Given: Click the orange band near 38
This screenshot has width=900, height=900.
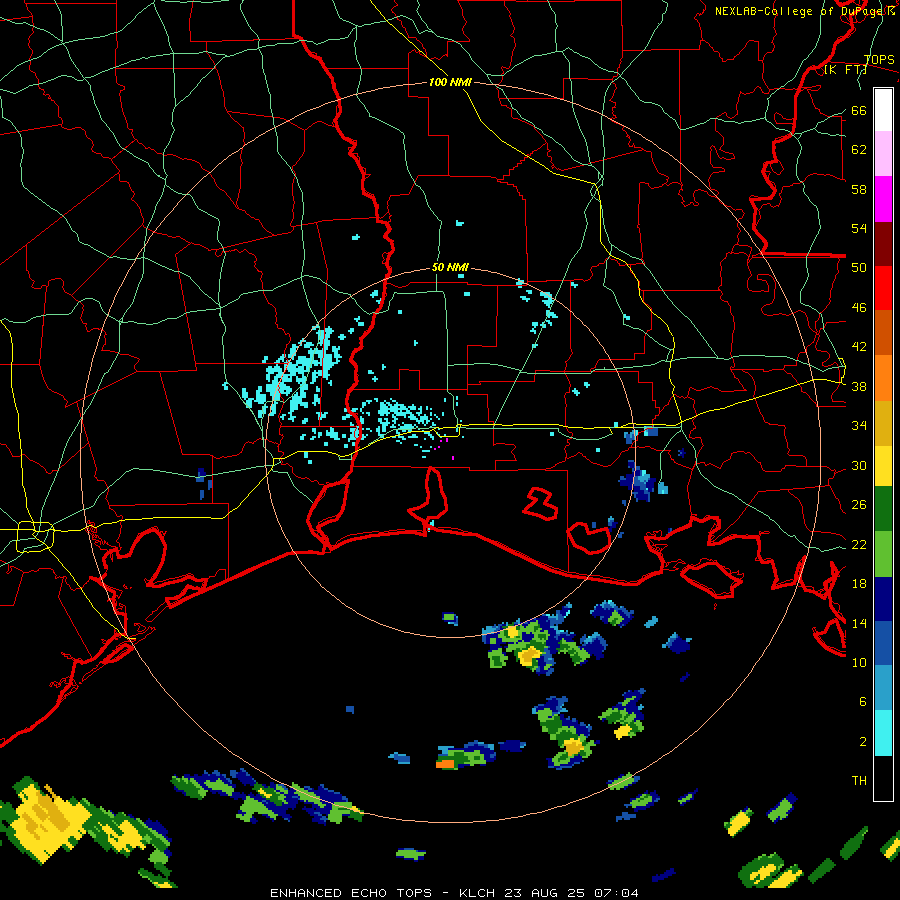Looking at the screenshot, I should [883, 378].
